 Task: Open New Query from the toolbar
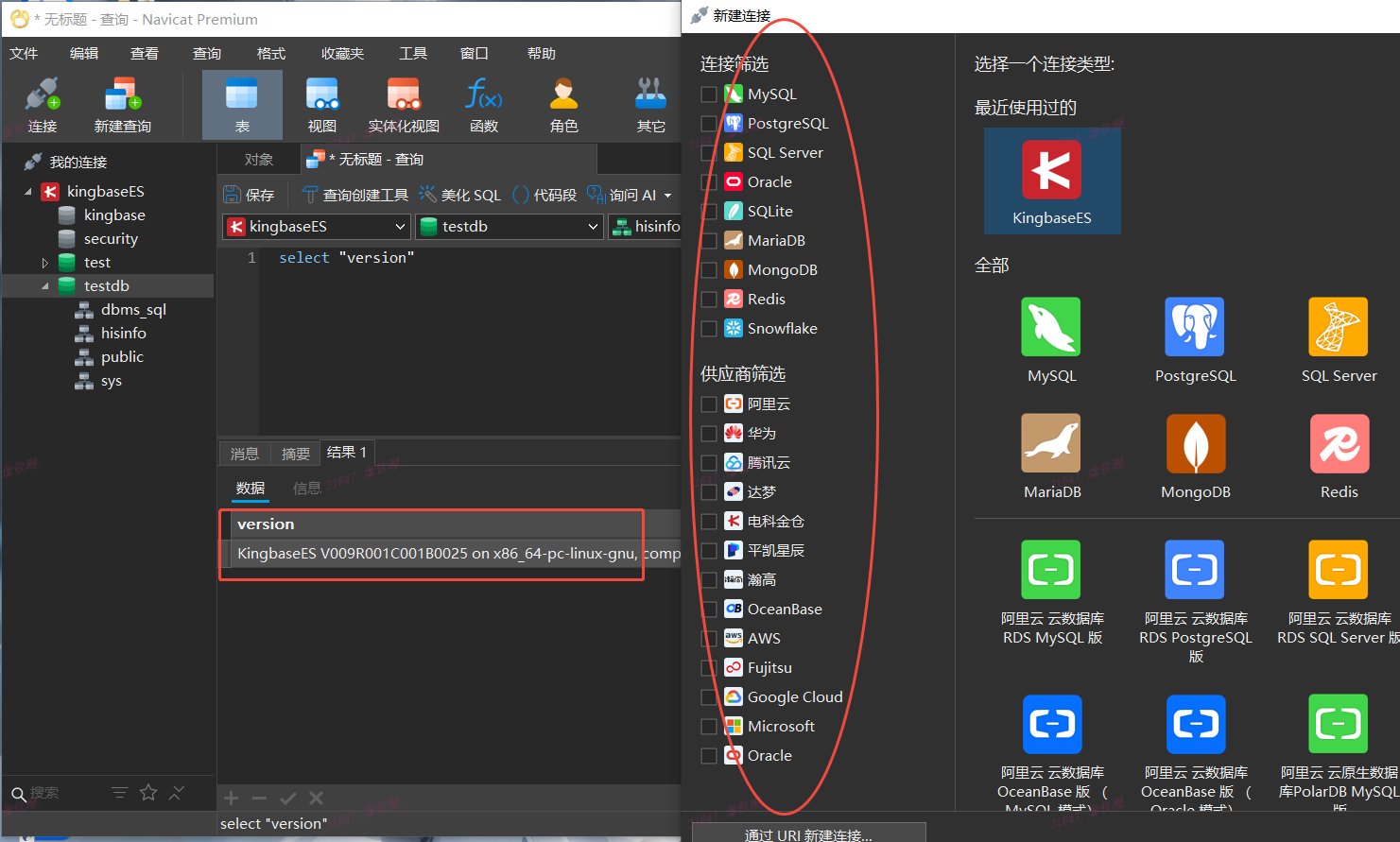click(123, 104)
